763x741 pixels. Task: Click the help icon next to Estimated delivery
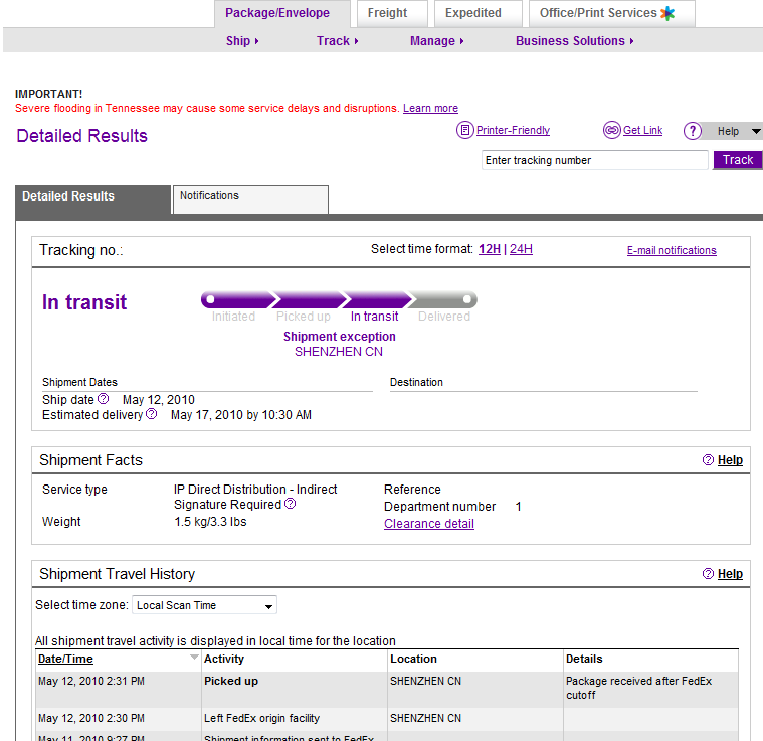tap(151, 414)
